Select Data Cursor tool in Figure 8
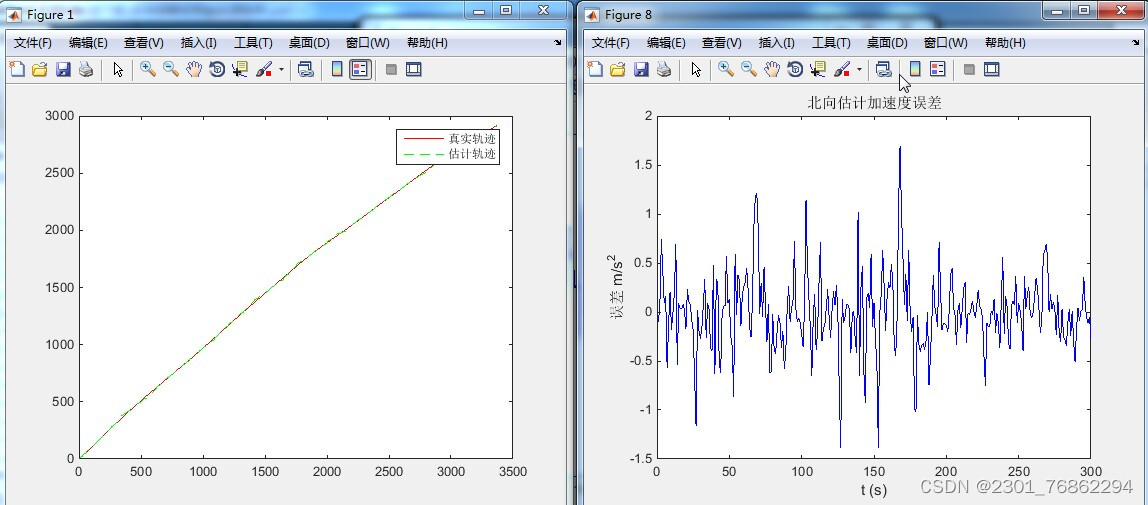The image size is (1148, 505). [817, 70]
